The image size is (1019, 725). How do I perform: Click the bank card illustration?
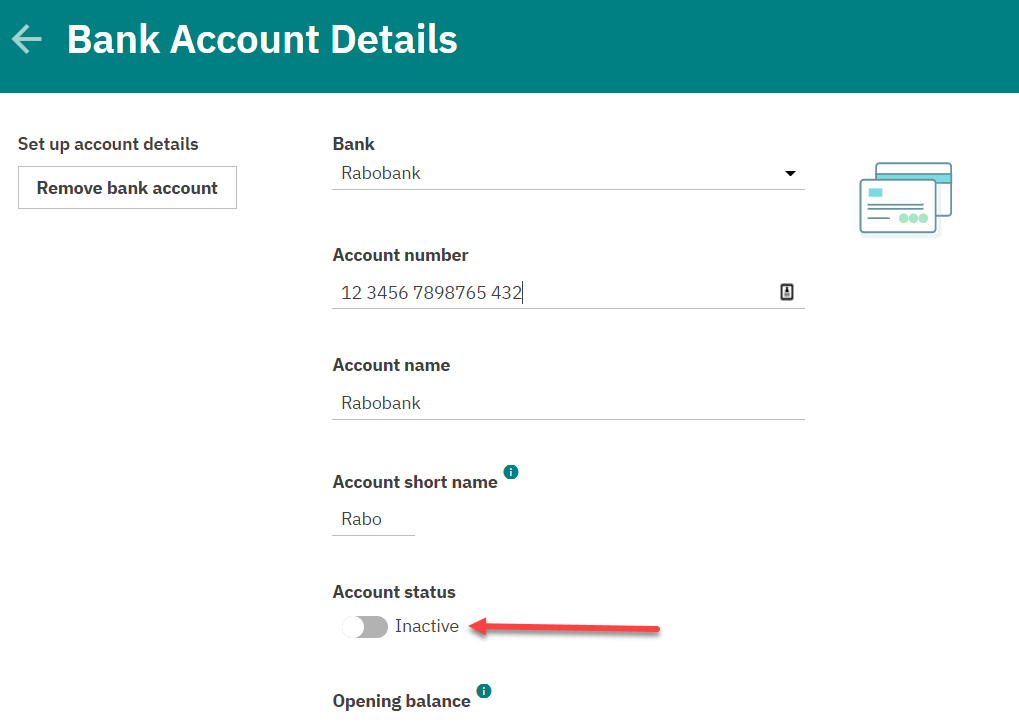click(905, 199)
